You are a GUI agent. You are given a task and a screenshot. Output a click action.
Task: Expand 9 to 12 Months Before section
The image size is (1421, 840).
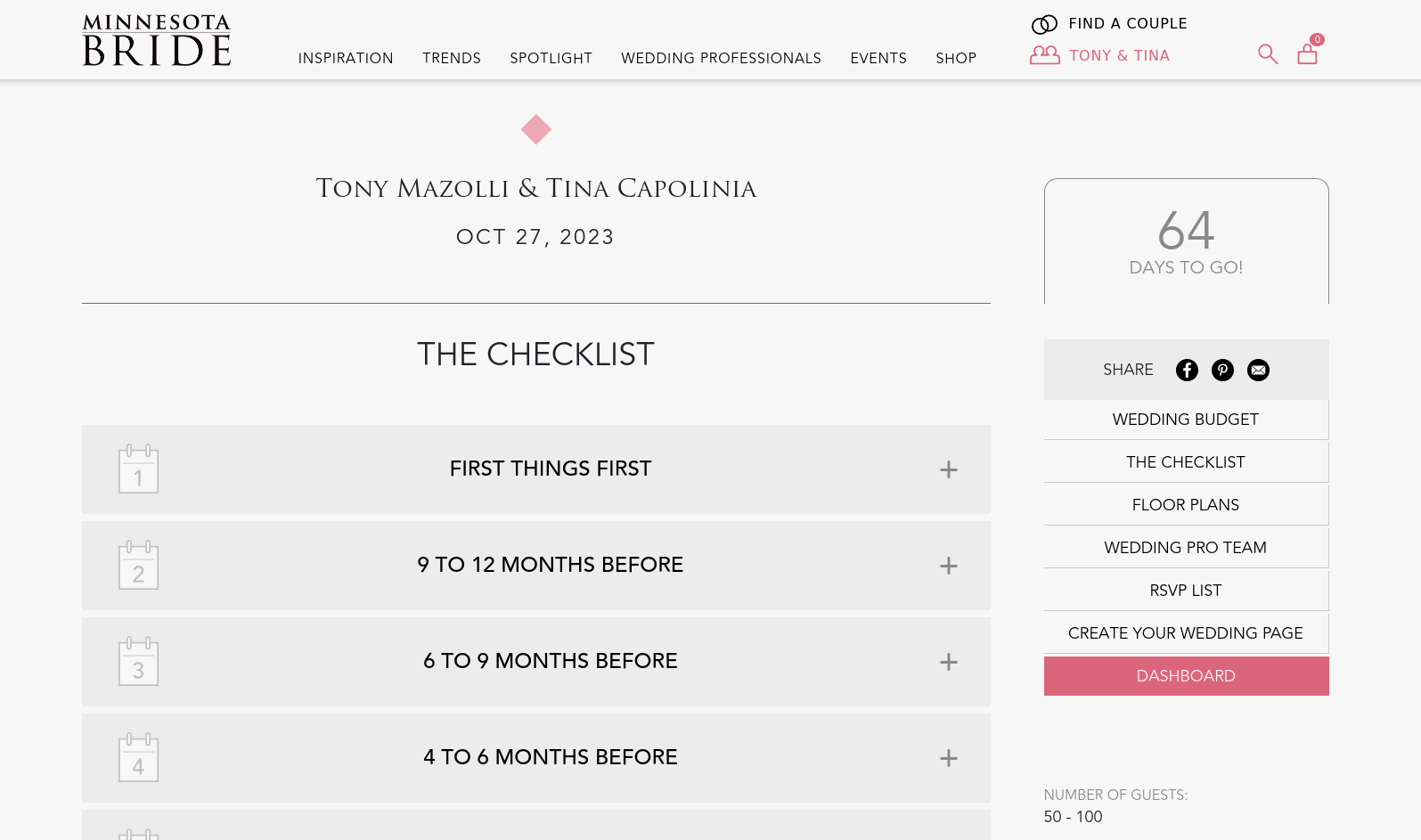948,566
